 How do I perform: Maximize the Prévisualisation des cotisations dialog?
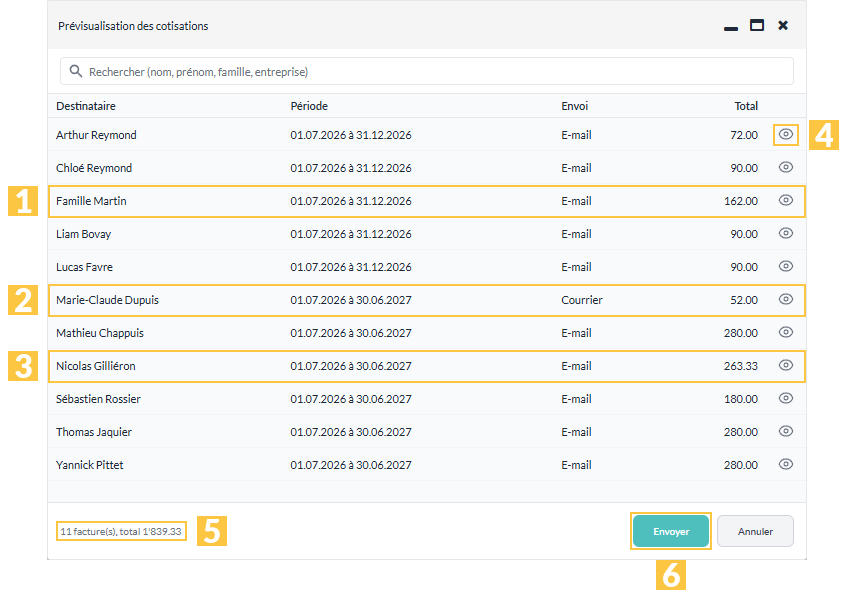pos(757,25)
